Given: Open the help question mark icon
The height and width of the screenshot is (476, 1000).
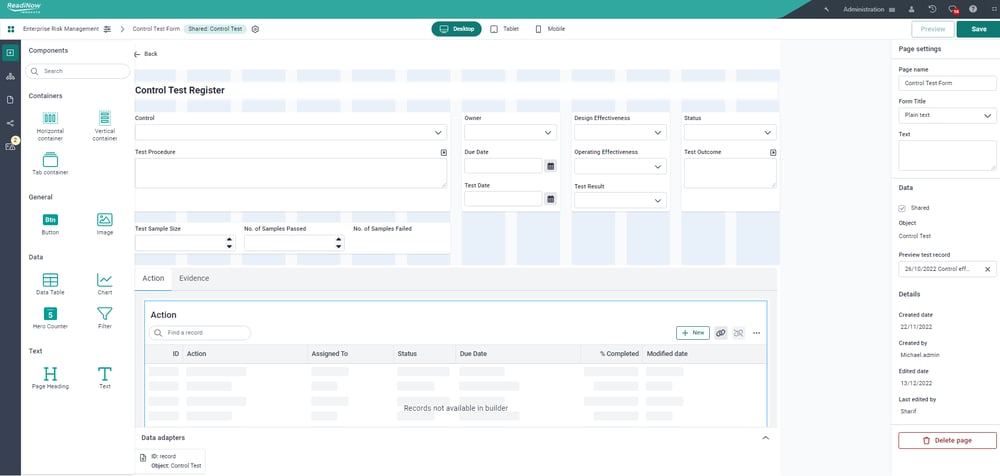Looking at the screenshot, I should tap(973, 10).
